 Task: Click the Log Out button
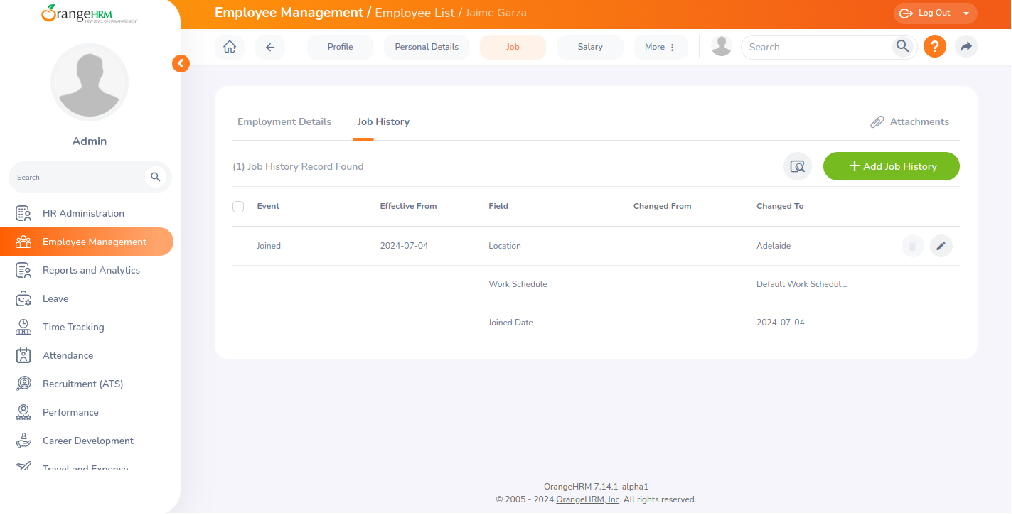[936, 14]
